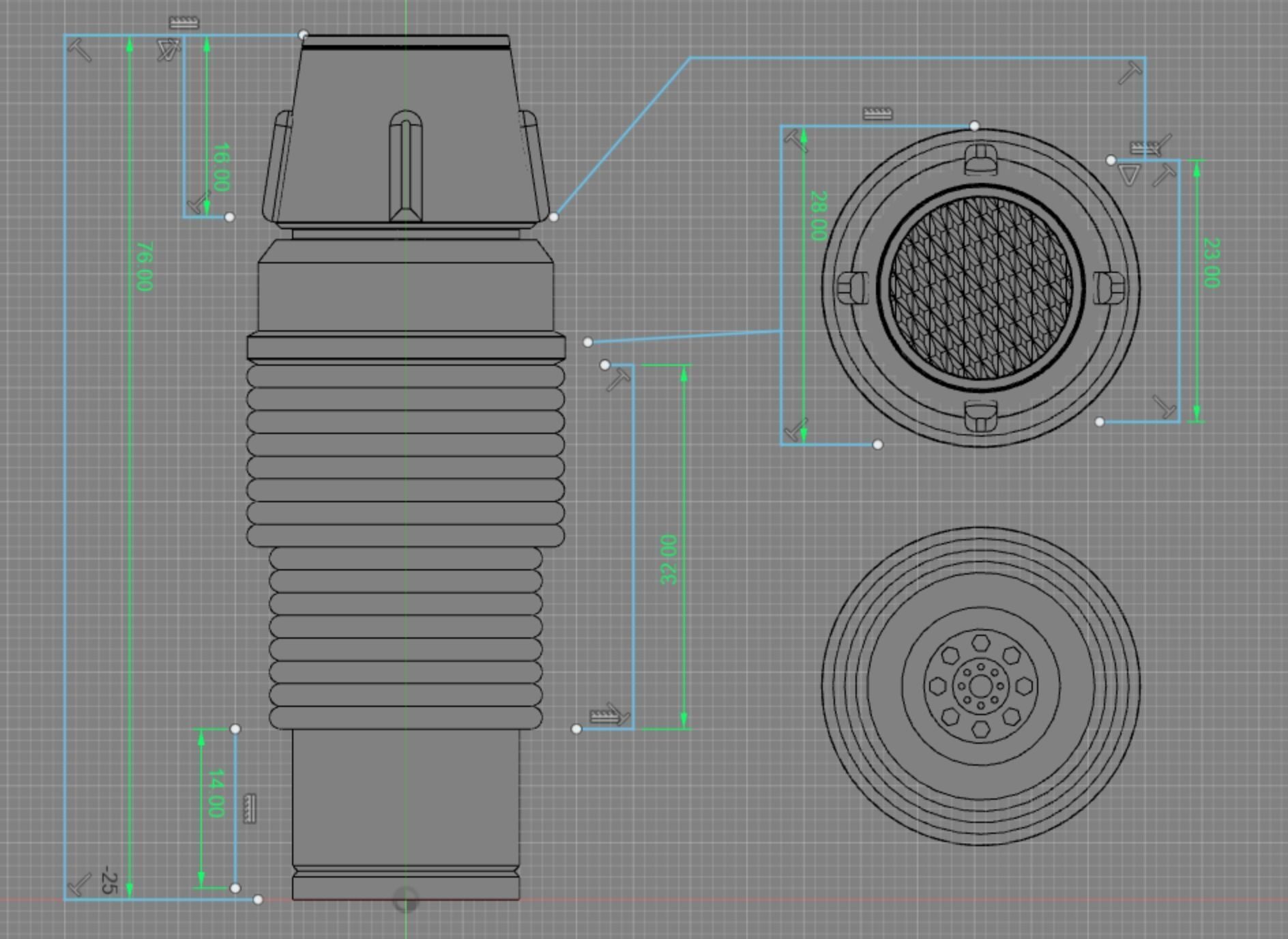The width and height of the screenshot is (1288, 939).
Task: Select constraint glyph beside the 14.00 dimension
Action: (x=250, y=809)
